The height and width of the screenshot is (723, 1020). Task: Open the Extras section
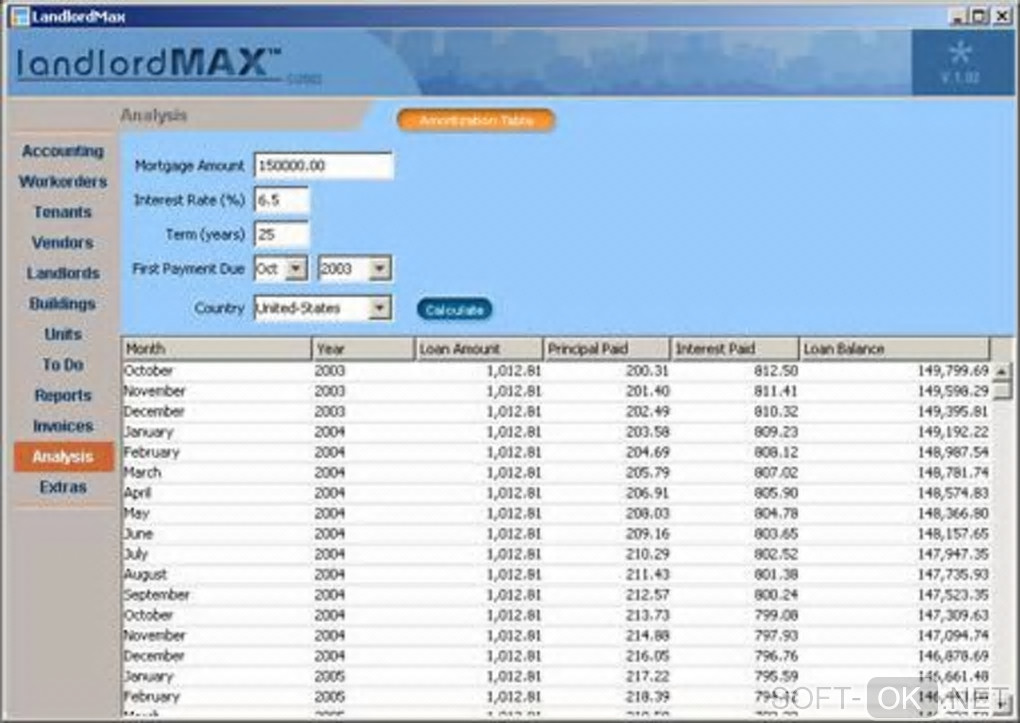tap(62, 487)
